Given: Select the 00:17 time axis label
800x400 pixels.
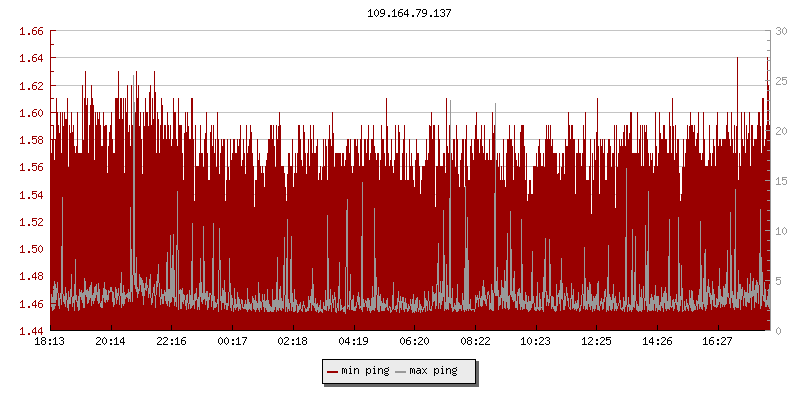Looking at the screenshot, I should (x=232, y=342).
